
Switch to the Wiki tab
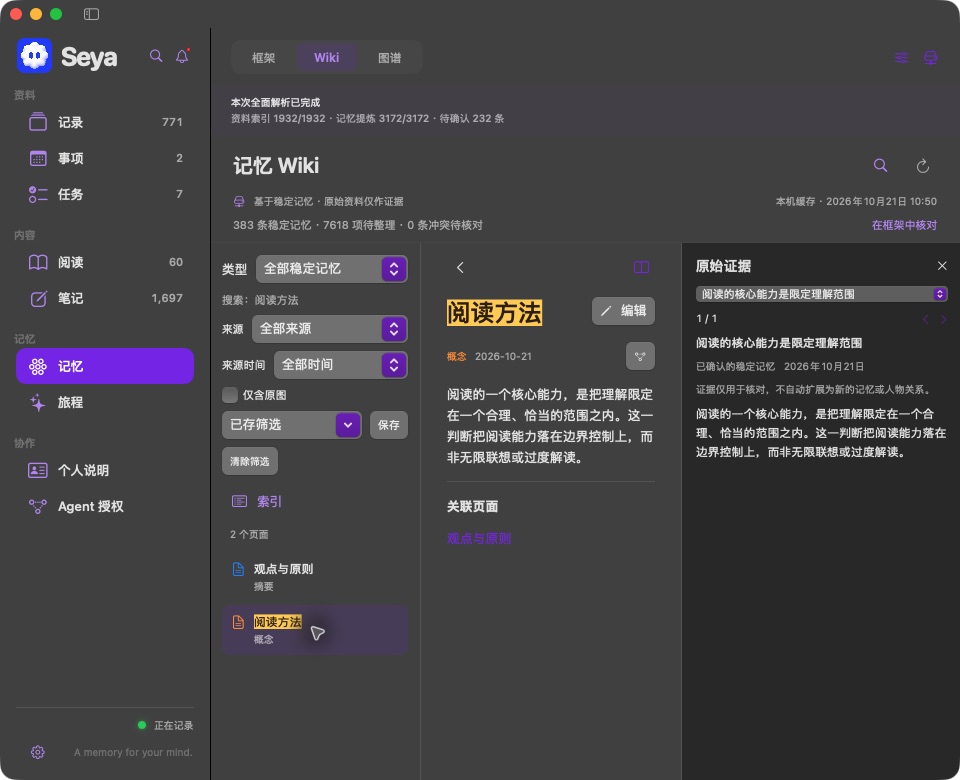326,58
